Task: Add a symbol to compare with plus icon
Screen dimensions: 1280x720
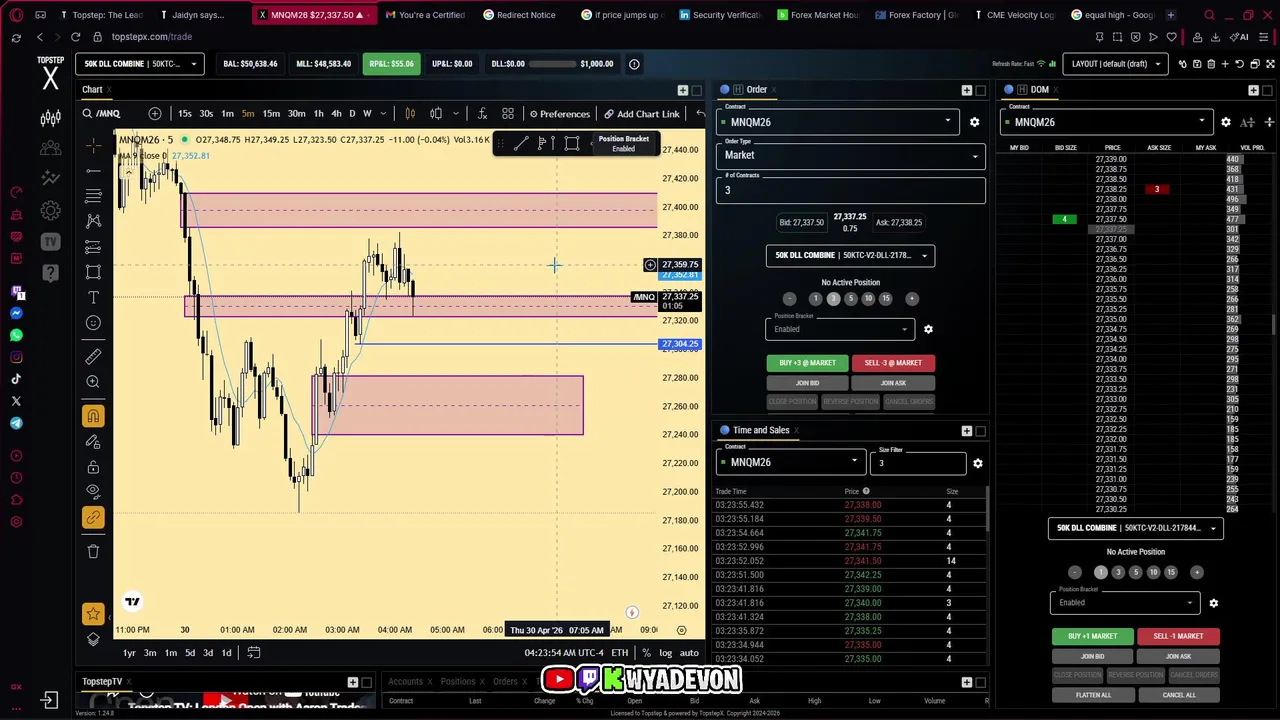Action: (155, 114)
